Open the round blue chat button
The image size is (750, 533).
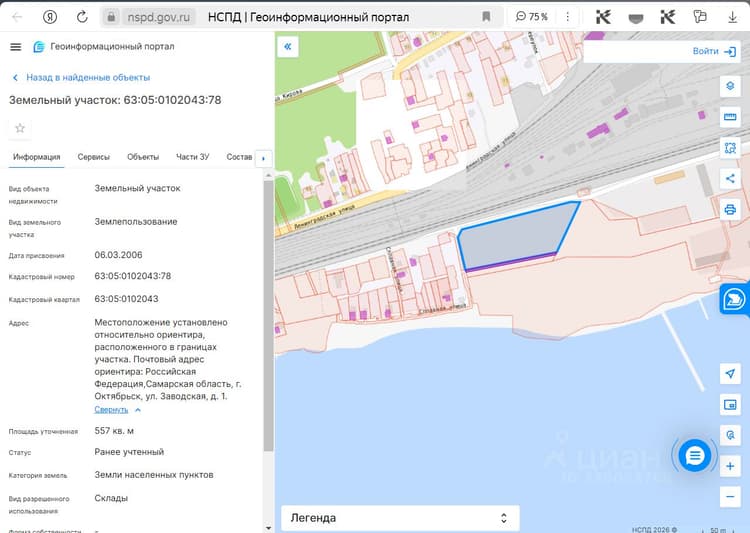pyautogui.click(x=695, y=455)
